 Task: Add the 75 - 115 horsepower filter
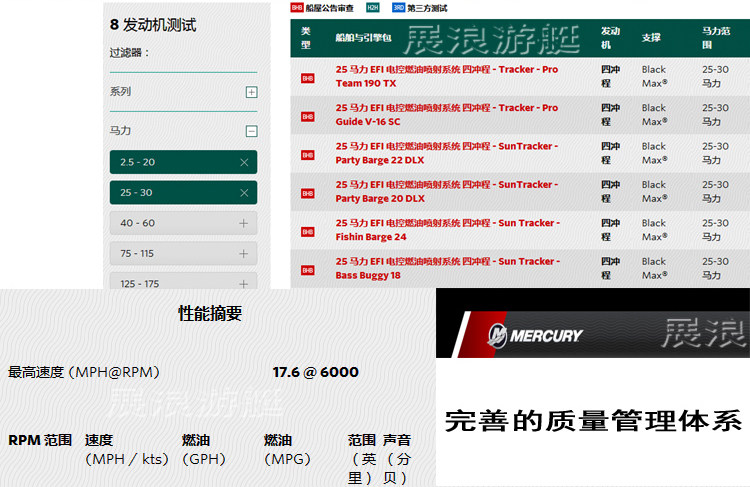click(x=243, y=254)
